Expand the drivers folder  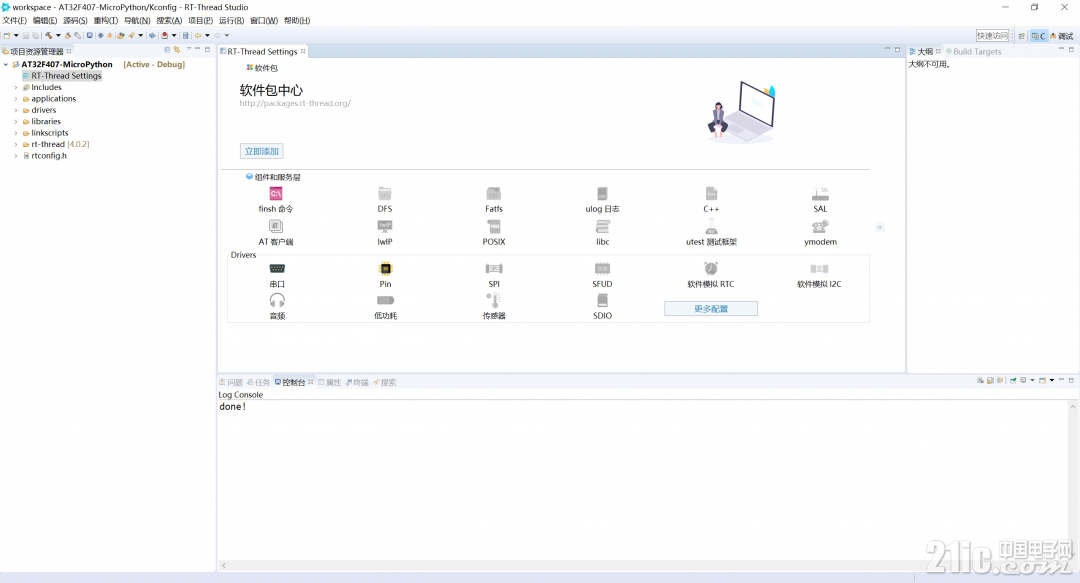point(16,110)
